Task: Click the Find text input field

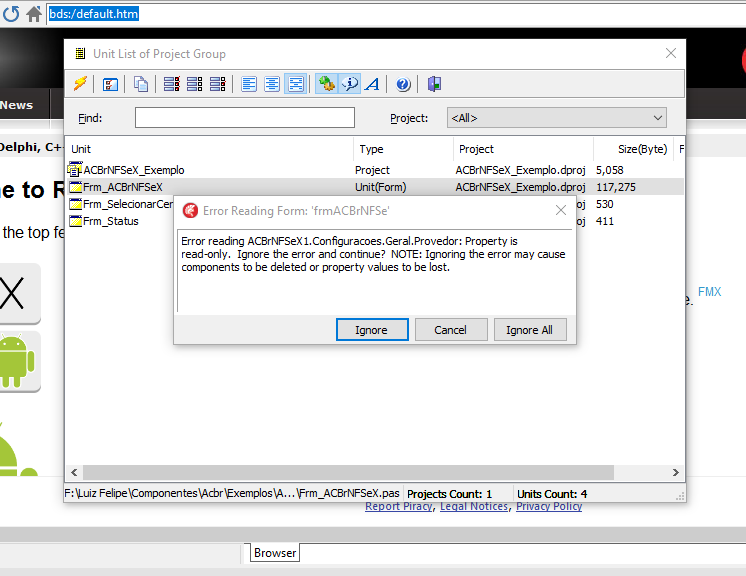Action: [245, 117]
